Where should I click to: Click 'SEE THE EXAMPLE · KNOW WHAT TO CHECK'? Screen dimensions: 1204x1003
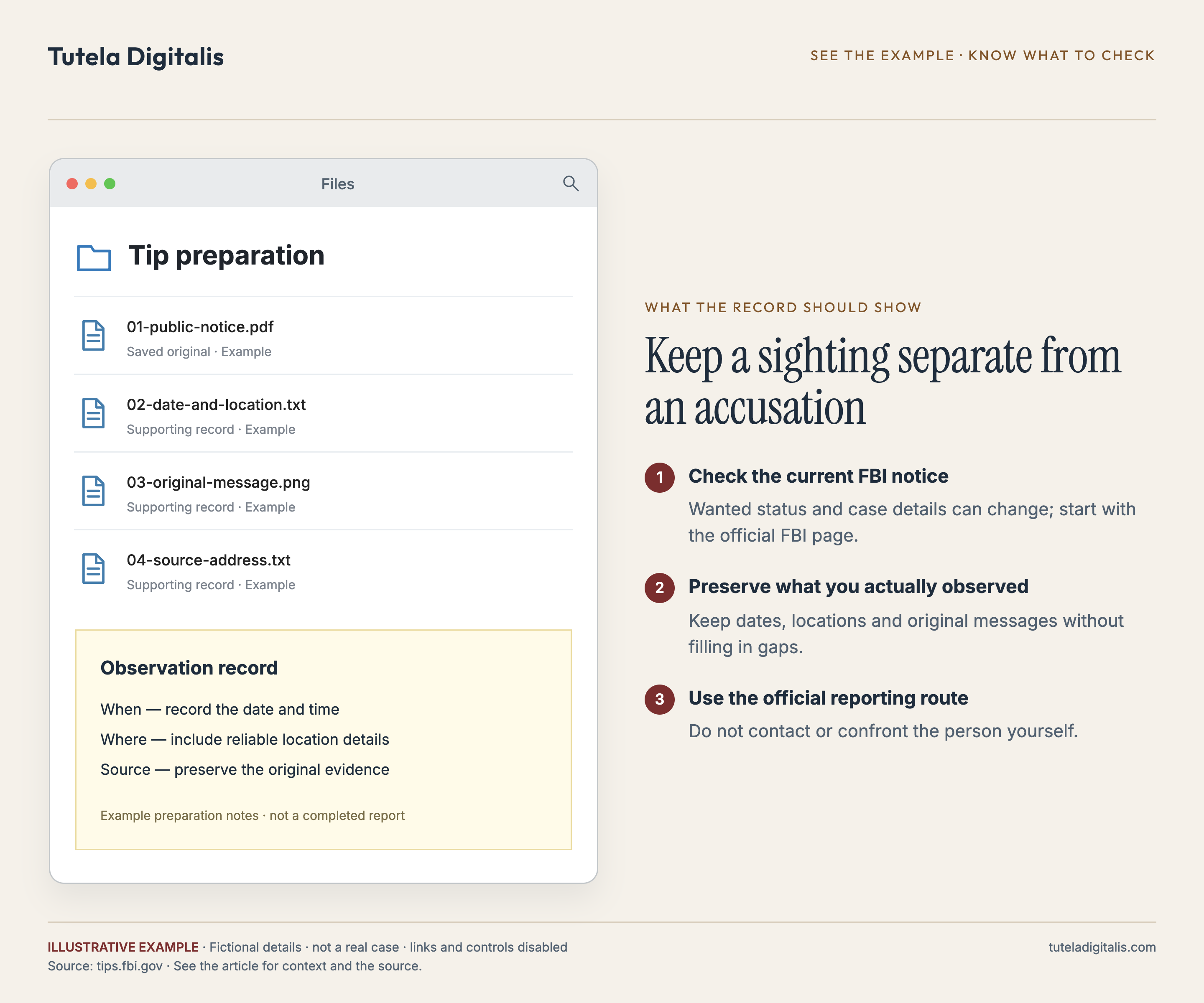click(983, 56)
